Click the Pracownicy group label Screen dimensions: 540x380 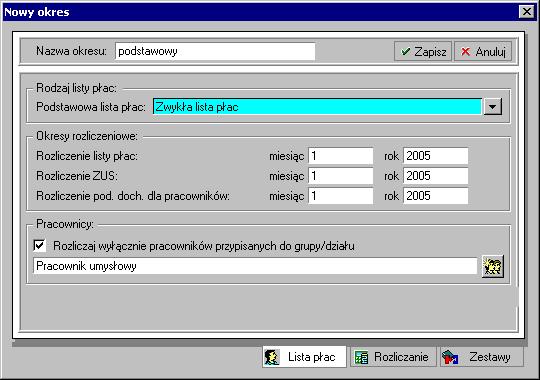pyautogui.click(x=65, y=224)
